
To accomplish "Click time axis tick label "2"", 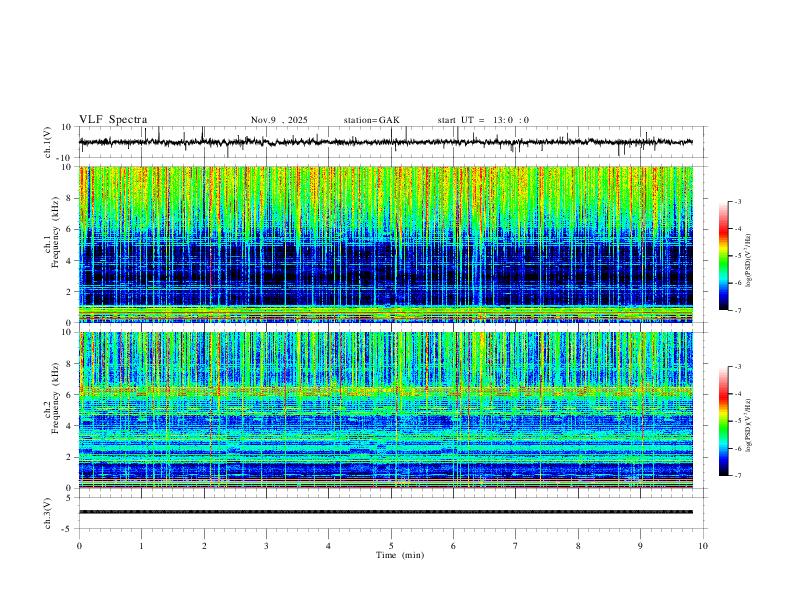I will pos(204,546).
